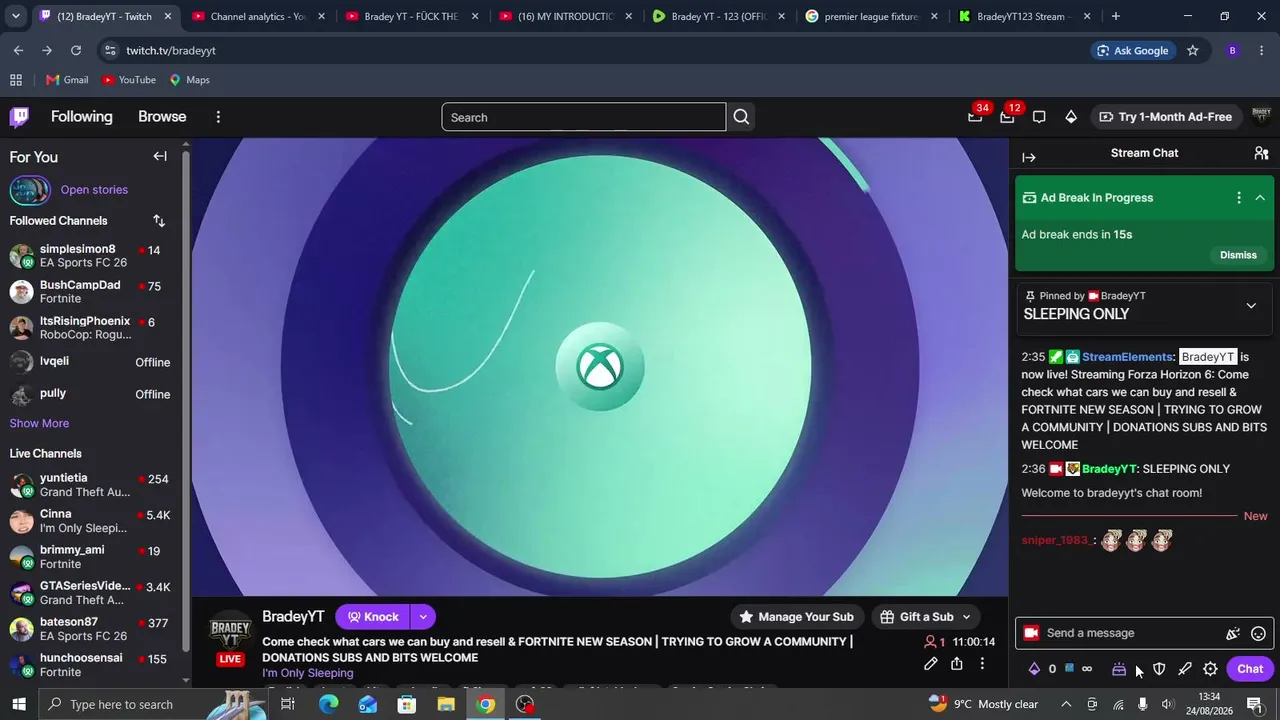Open Whispers speech bubble icon
The width and height of the screenshot is (1280, 720).
[x=1039, y=117]
